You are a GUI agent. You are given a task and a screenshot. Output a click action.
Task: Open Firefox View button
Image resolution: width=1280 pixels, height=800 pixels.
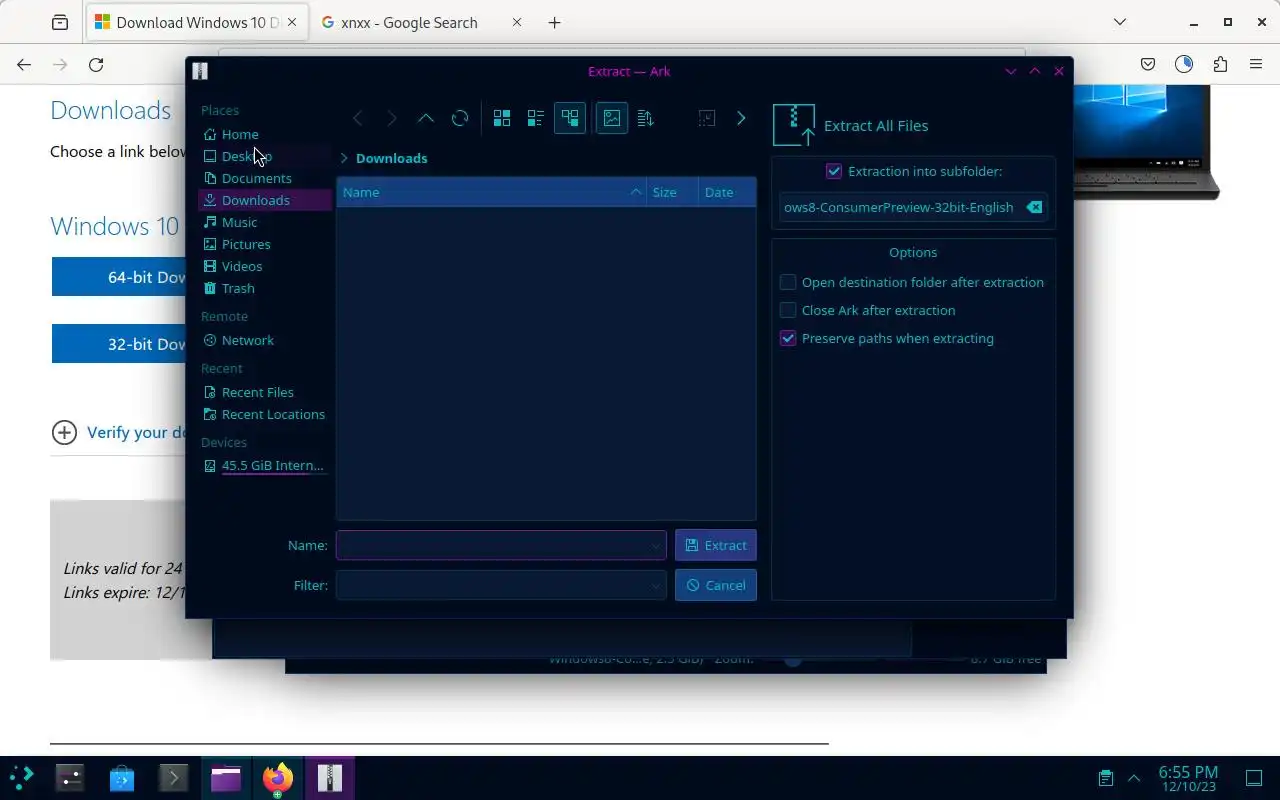[60, 22]
